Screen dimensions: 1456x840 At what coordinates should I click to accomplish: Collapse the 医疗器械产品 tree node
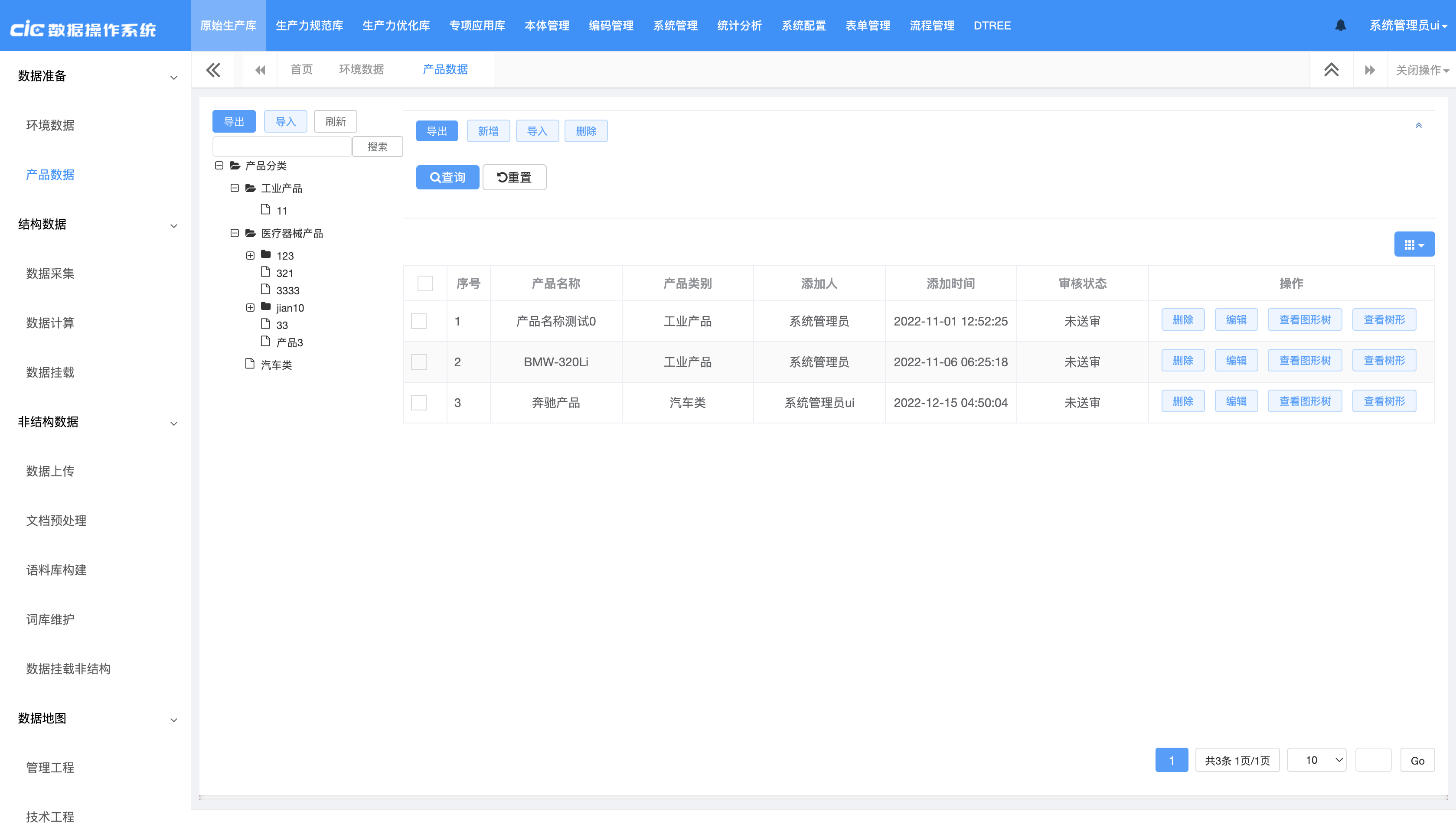pyautogui.click(x=234, y=233)
